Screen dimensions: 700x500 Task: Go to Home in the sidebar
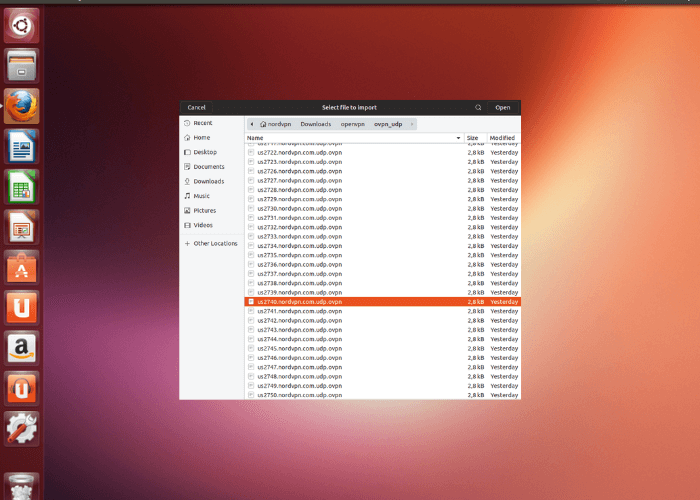pyautogui.click(x=212, y=138)
